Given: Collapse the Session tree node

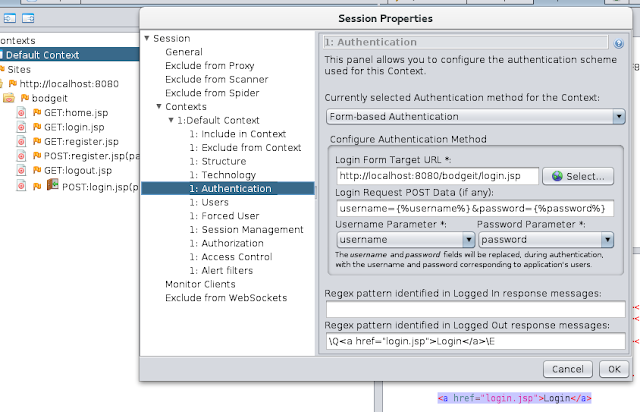Looking at the screenshot, I should pos(147,39).
